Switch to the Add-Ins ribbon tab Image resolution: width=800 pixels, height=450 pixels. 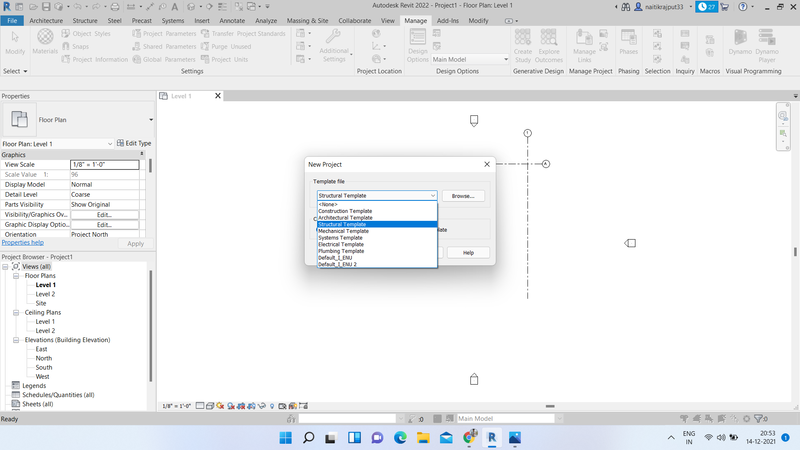(447, 20)
